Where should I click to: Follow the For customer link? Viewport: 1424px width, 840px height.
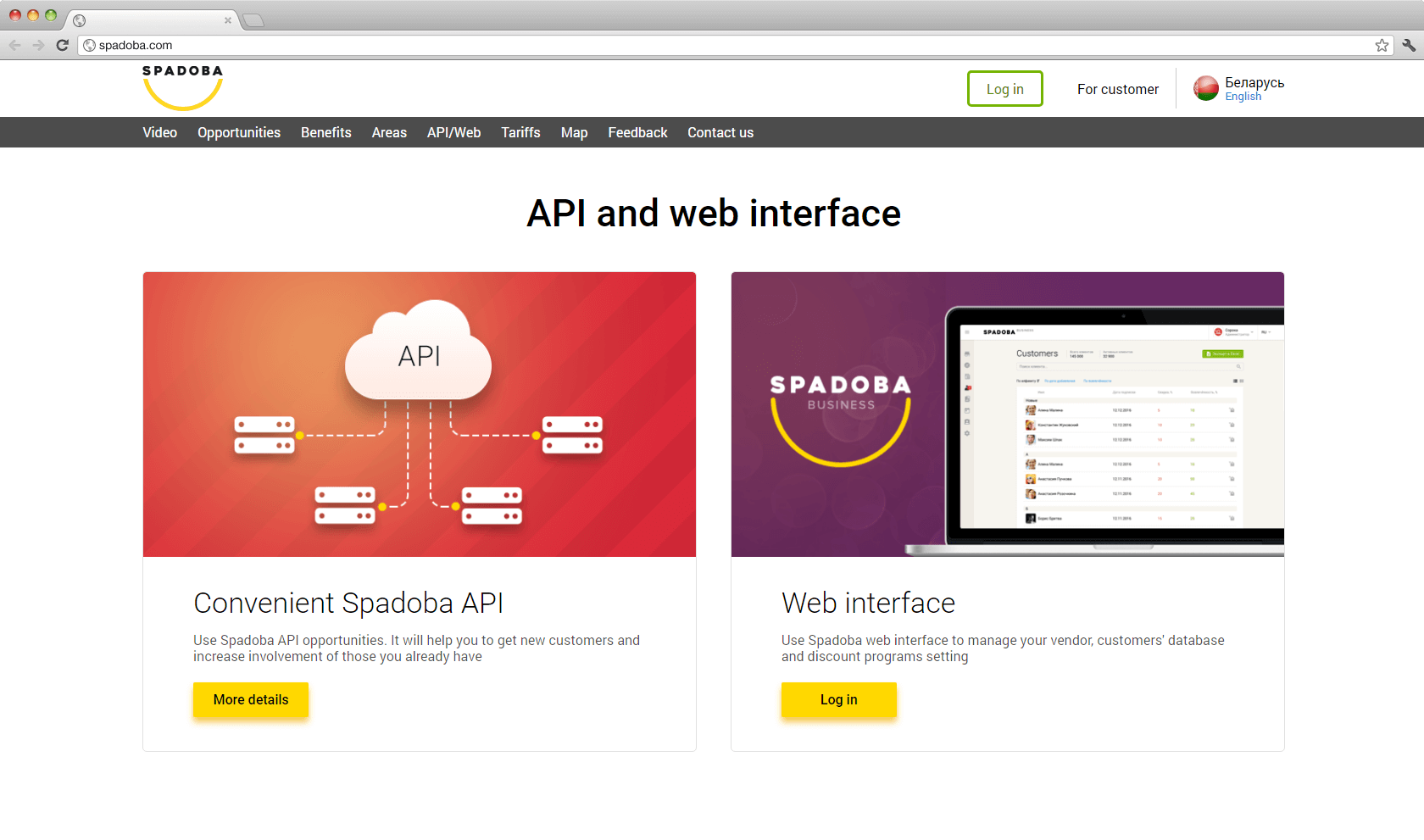pyautogui.click(x=1117, y=89)
